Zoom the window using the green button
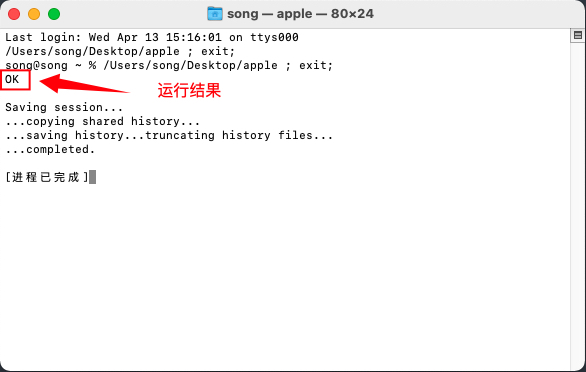This screenshot has width=586, height=372. pos(54,14)
